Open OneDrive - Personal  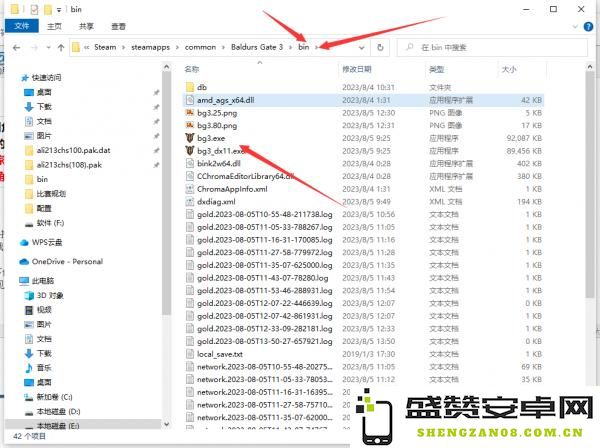[x=67, y=262]
